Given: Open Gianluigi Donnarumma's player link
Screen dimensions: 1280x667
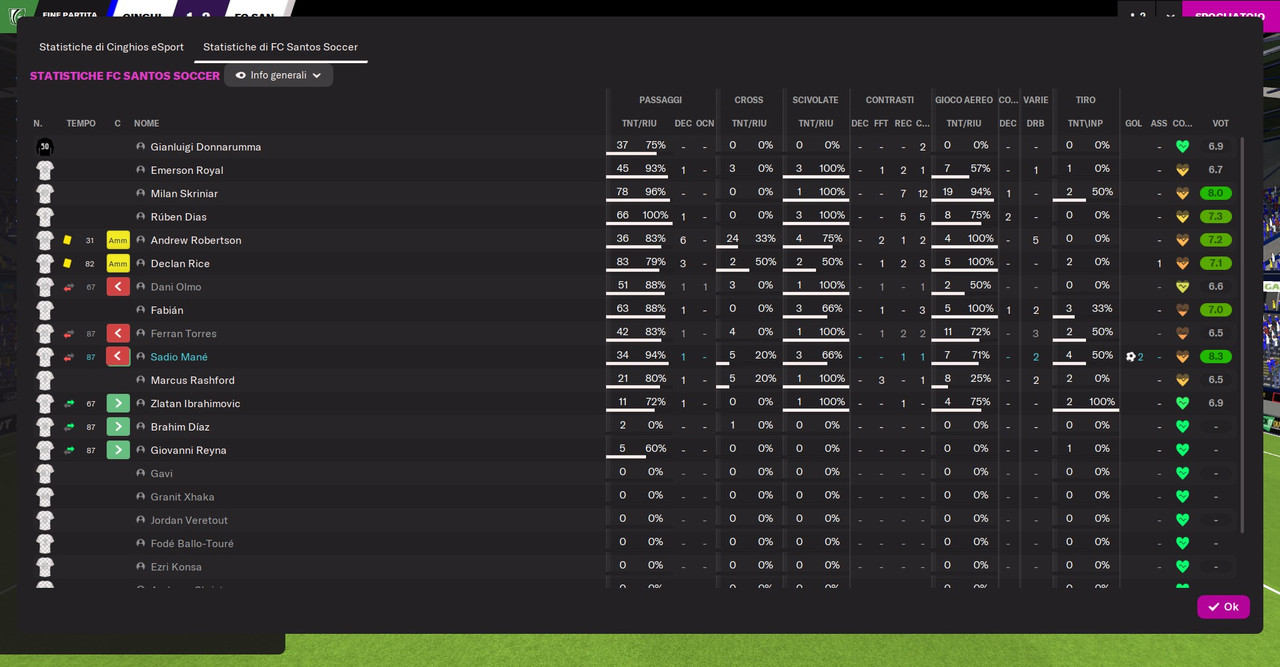Looking at the screenshot, I should [206, 147].
